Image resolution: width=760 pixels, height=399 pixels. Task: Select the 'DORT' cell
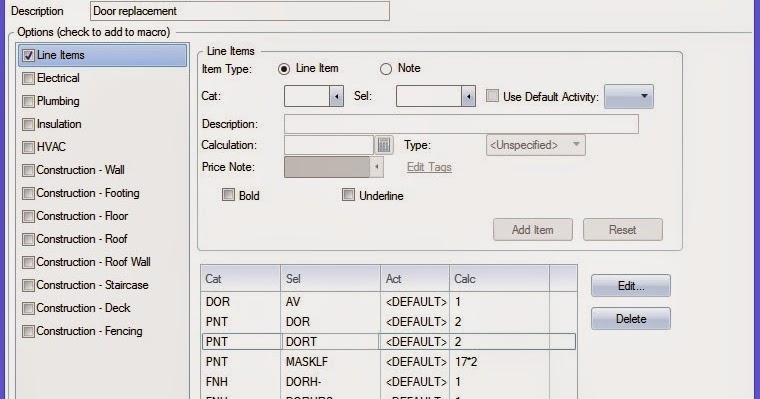(x=331, y=342)
